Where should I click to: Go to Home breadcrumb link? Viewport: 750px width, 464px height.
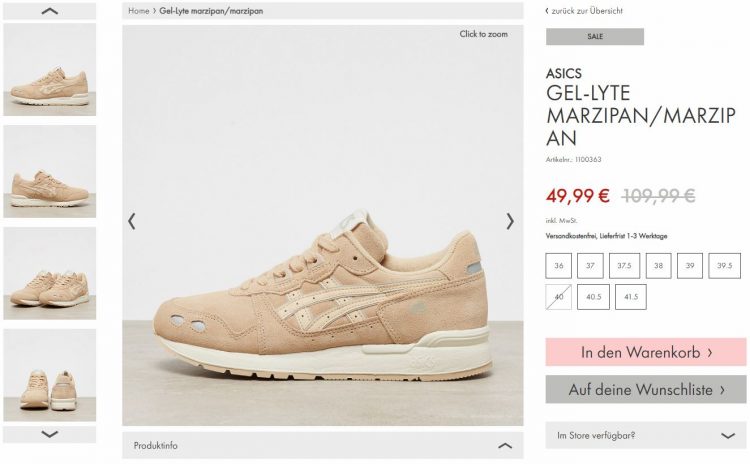coord(139,11)
